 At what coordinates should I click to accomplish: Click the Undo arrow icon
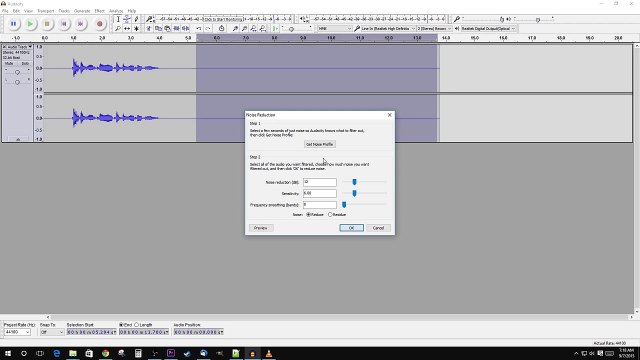click(199, 29)
